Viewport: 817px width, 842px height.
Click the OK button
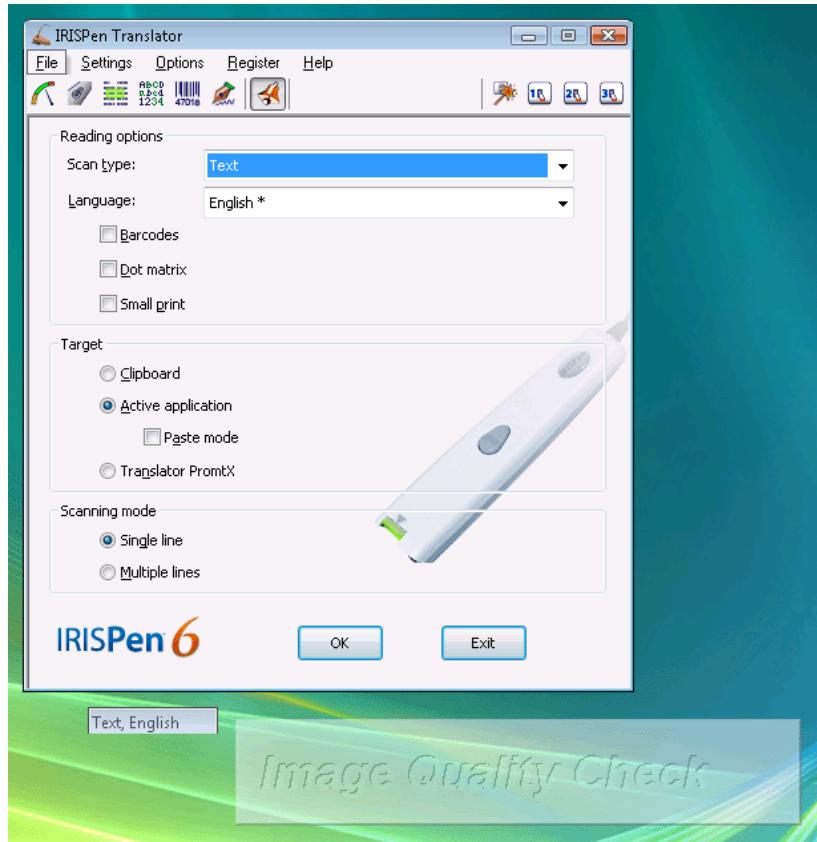point(340,643)
